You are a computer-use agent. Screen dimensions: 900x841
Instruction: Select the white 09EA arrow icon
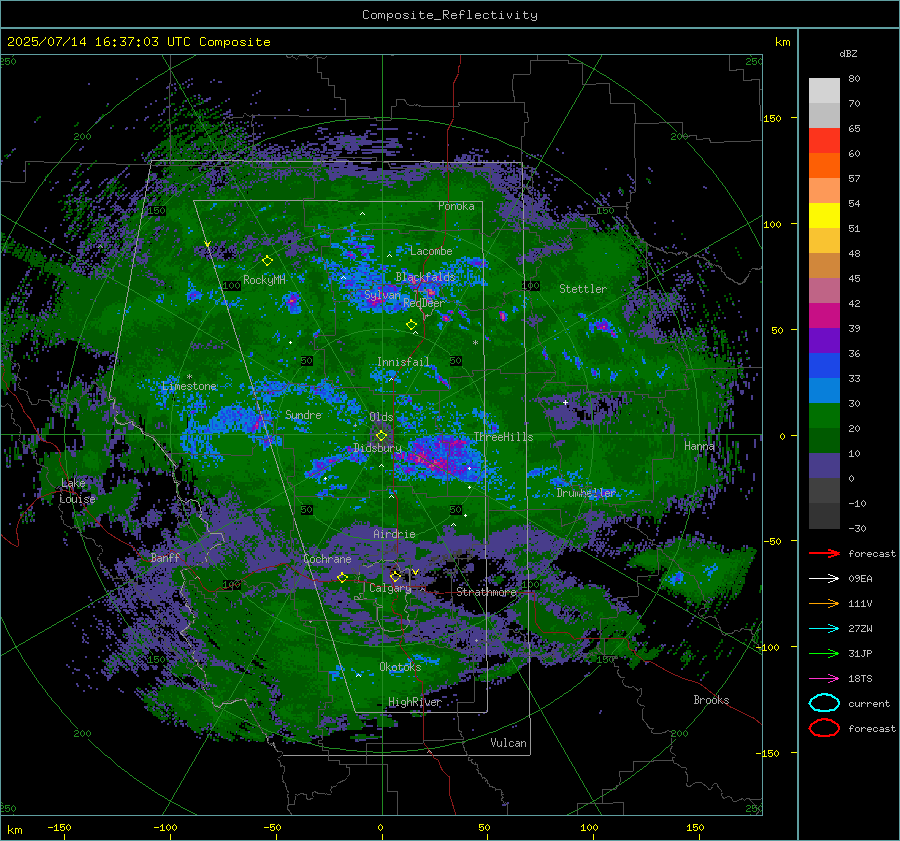pyautogui.click(x=824, y=578)
